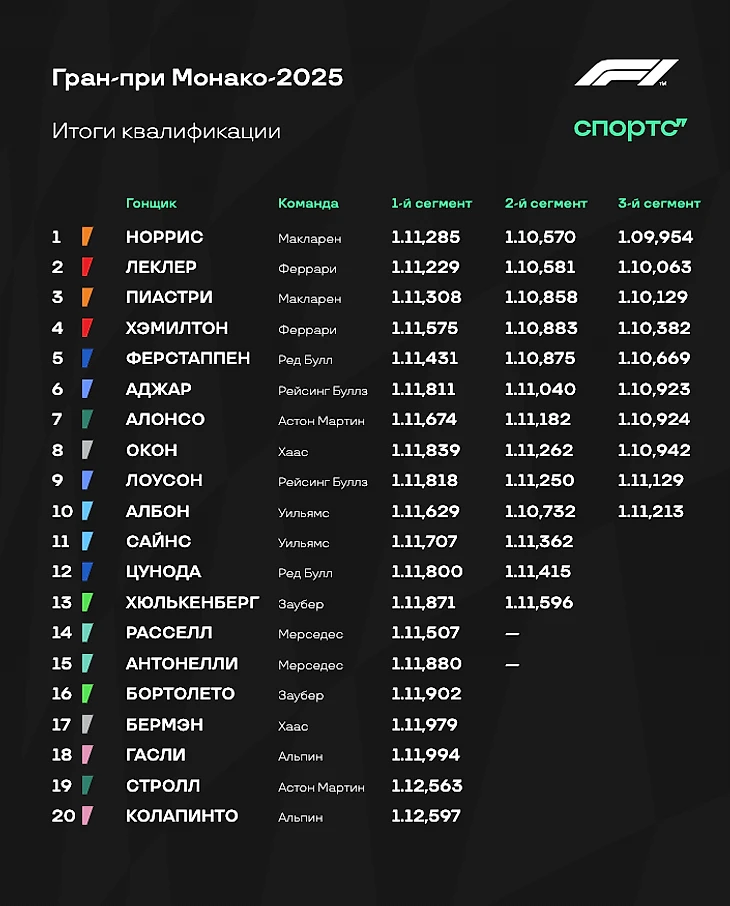Click the Спортс logo
This screenshot has width=730, height=906.
click(x=630, y=128)
